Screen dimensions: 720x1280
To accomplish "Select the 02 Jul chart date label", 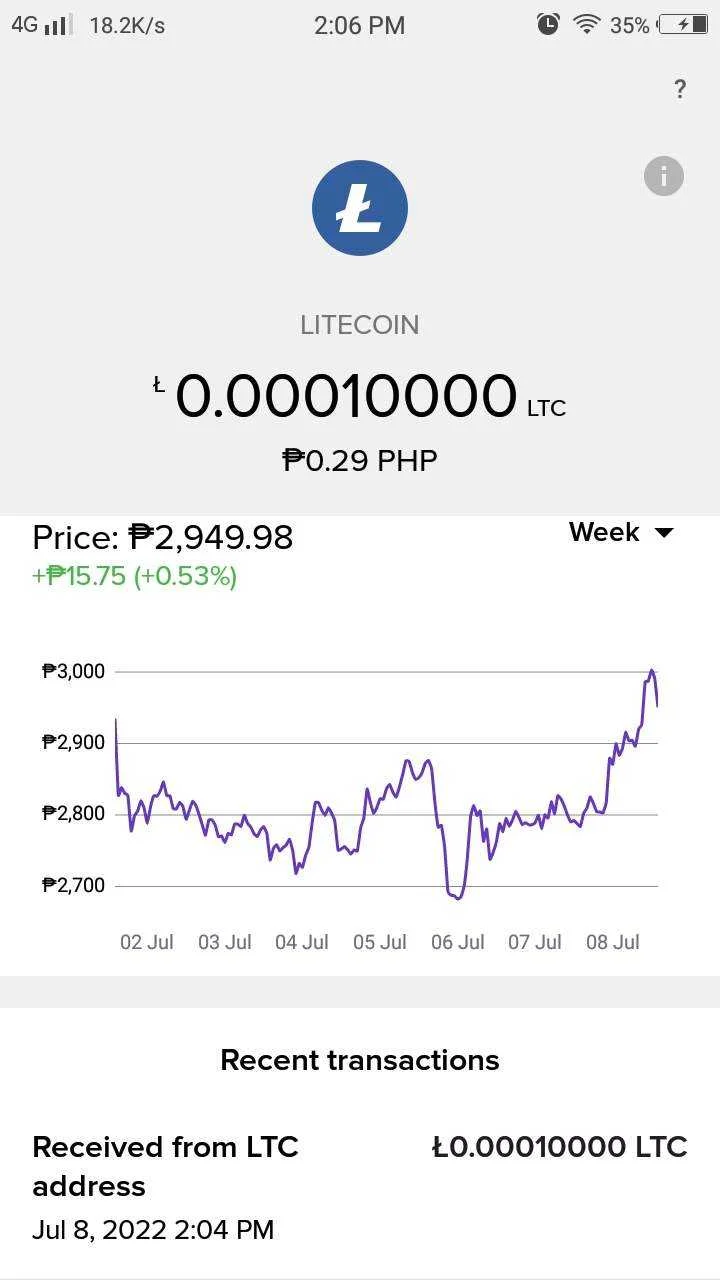I will tap(147, 942).
